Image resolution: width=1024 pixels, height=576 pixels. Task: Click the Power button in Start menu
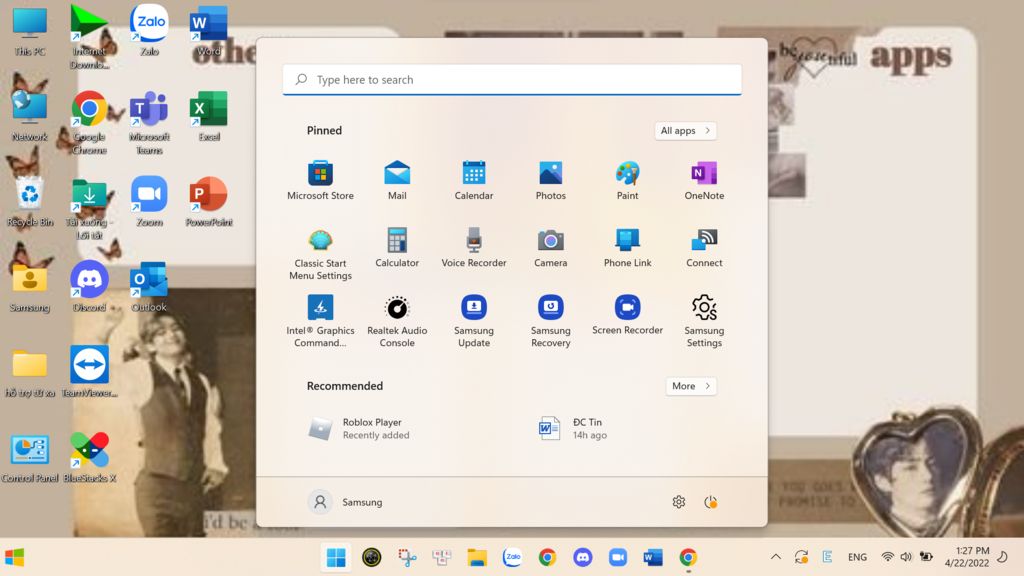(711, 502)
